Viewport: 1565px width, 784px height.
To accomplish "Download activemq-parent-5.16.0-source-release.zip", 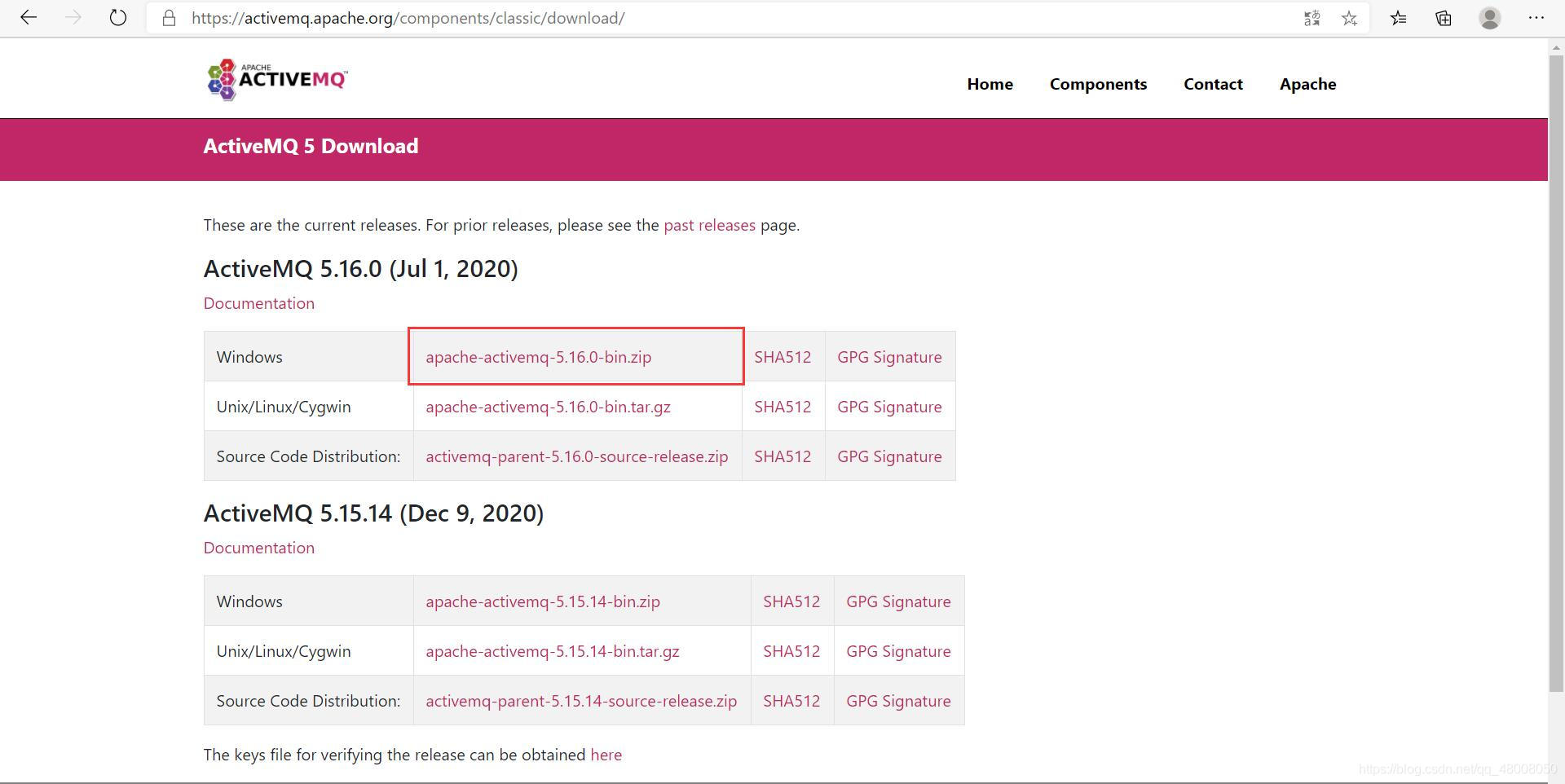I will tap(576, 456).
